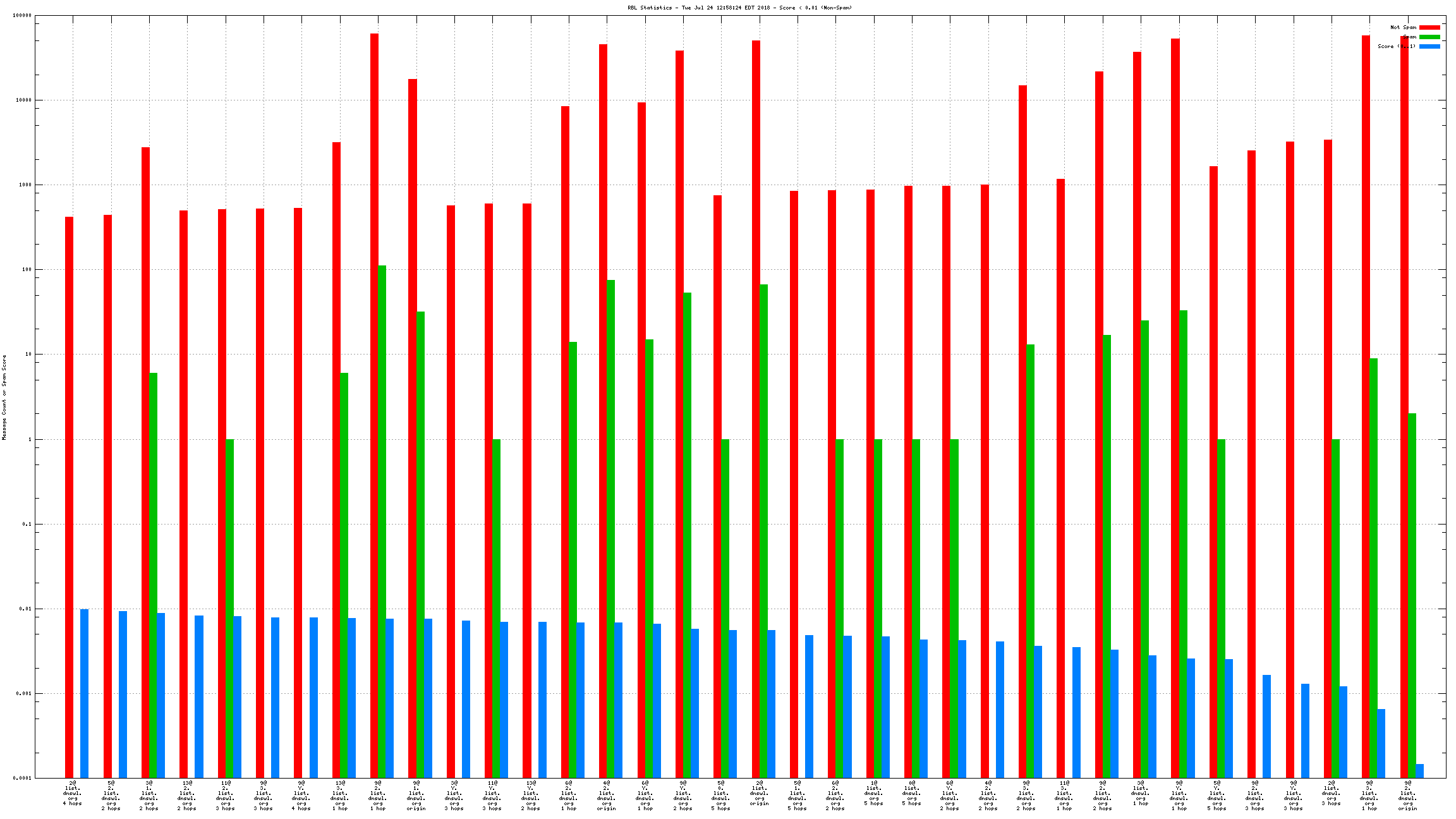Click the 1000 tick label on the y-axis
The image size is (1456, 819).
click(24, 185)
